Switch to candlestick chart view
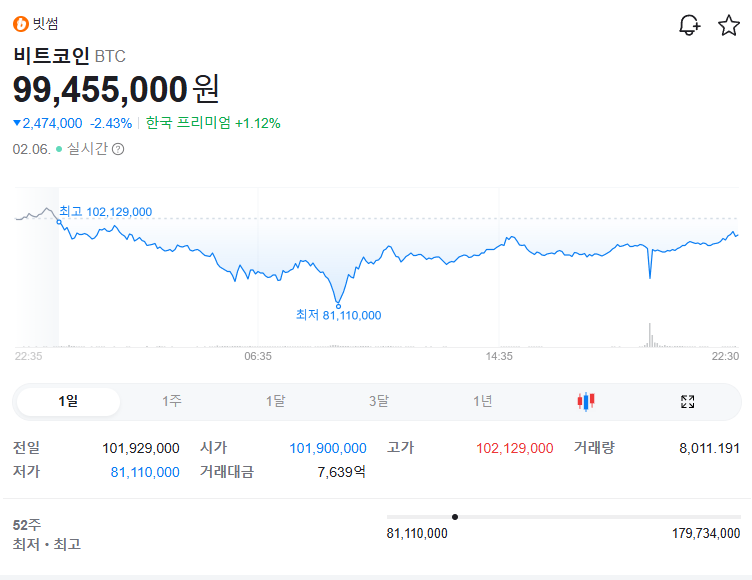The width and height of the screenshot is (752, 580). click(586, 401)
